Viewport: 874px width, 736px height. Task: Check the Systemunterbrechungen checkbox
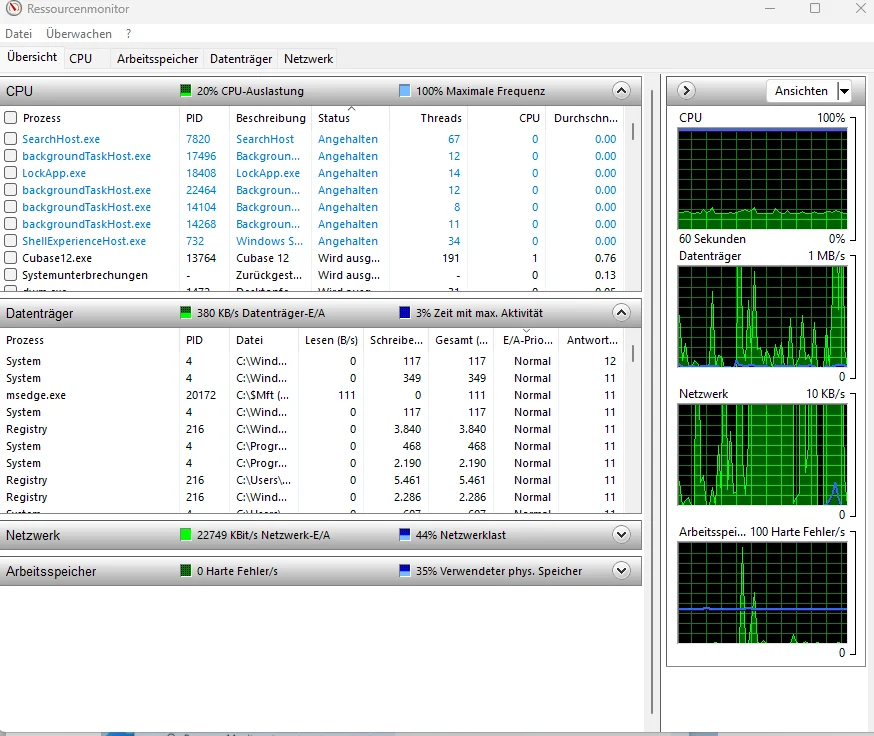tap(10, 275)
